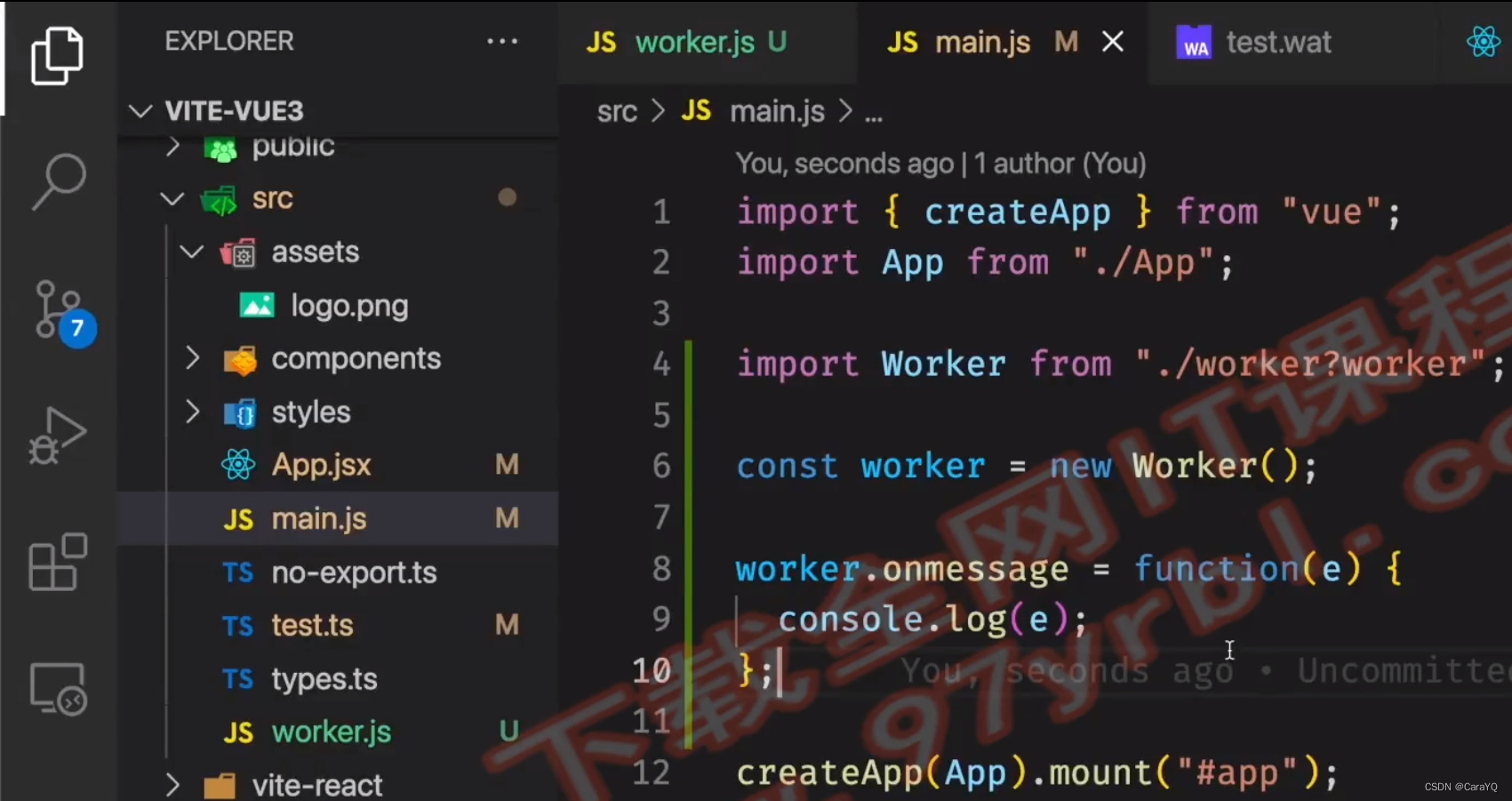This screenshot has width=1512, height=801.
Task: Click the TS icon of types.ts
Action: (x=237, y=679)
